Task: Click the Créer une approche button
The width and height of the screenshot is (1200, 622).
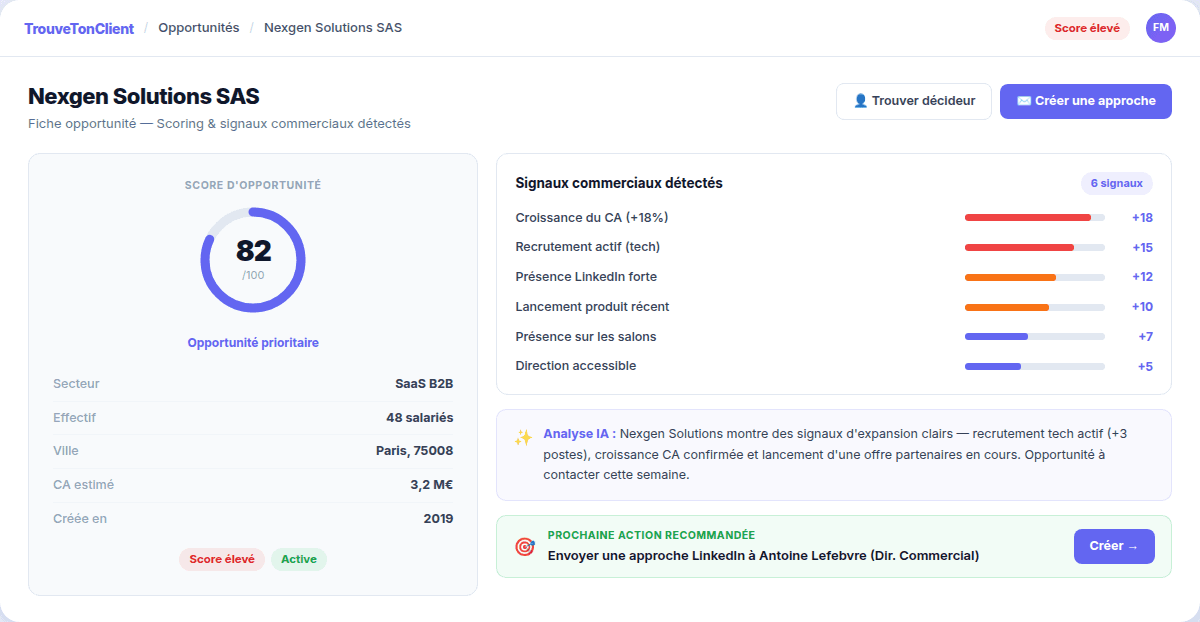Action: coord(1086,101)
